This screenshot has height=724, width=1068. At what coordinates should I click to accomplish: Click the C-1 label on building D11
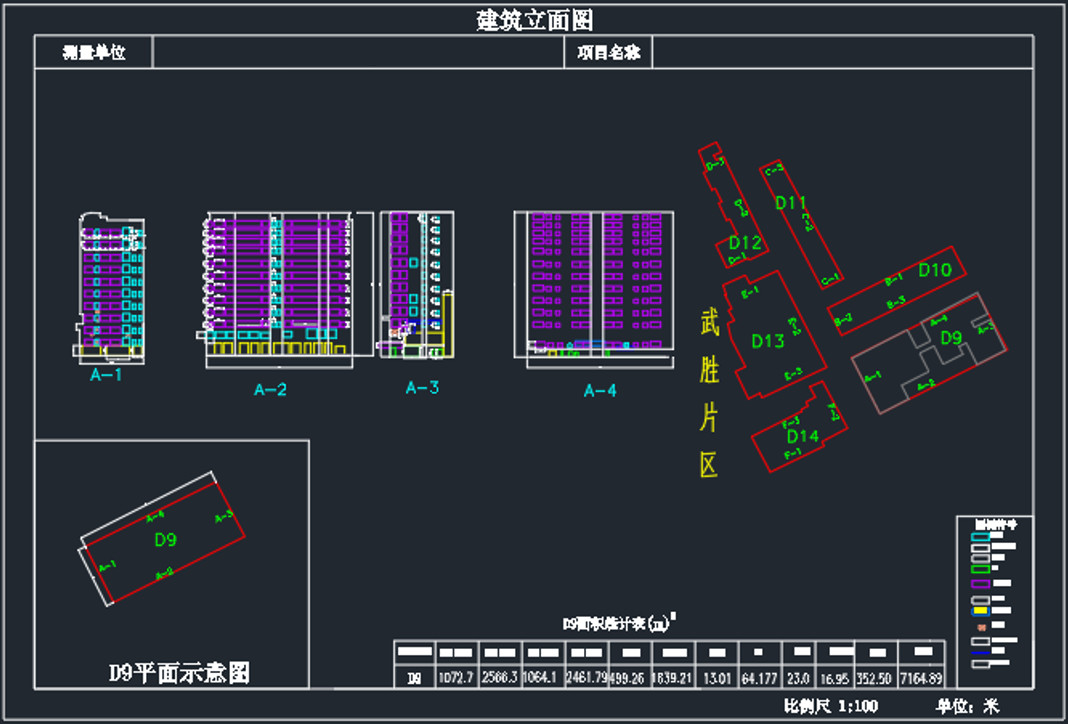point(830,280)
